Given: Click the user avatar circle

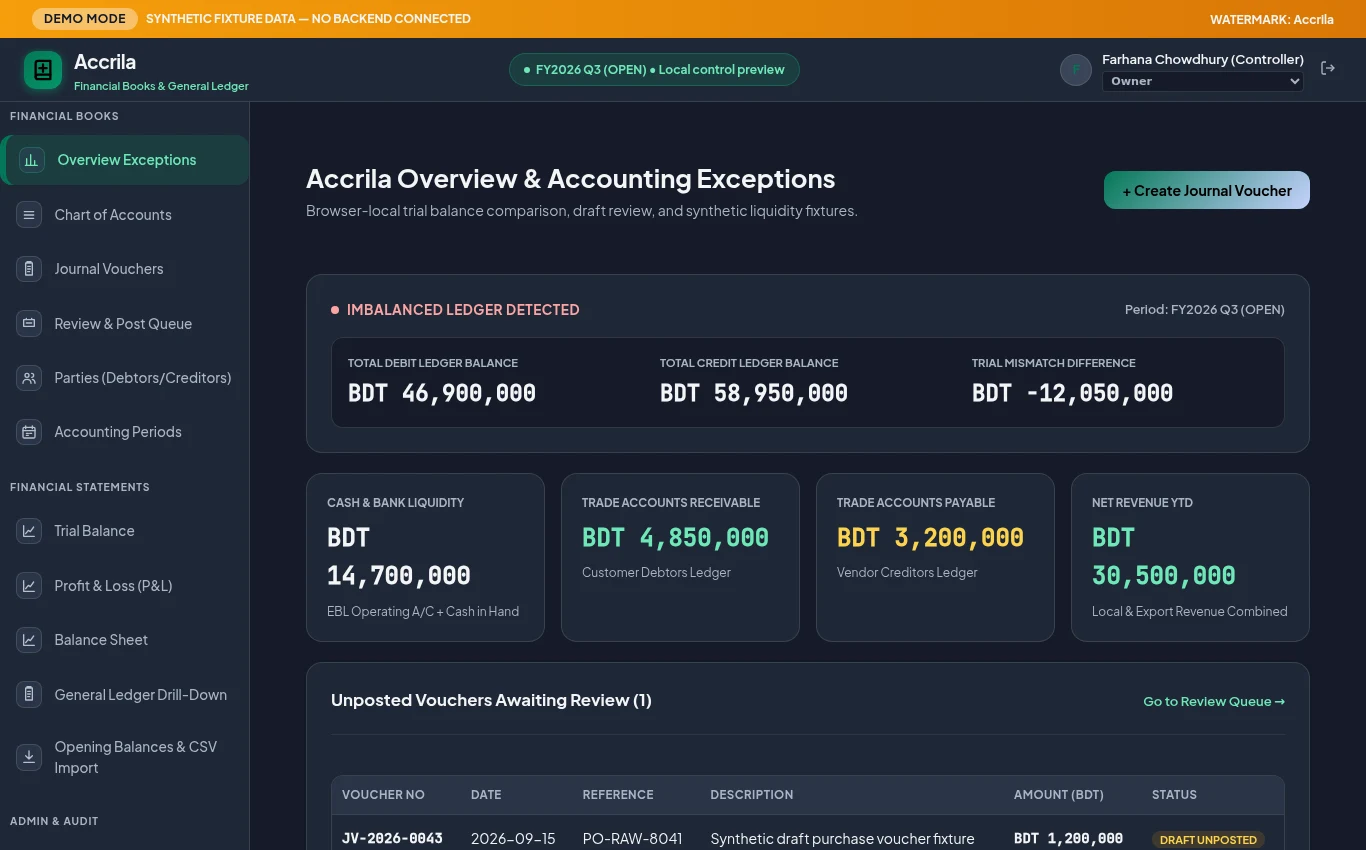Looking at the screenshot, I should pyautogui.click(x=1076, y=70).
